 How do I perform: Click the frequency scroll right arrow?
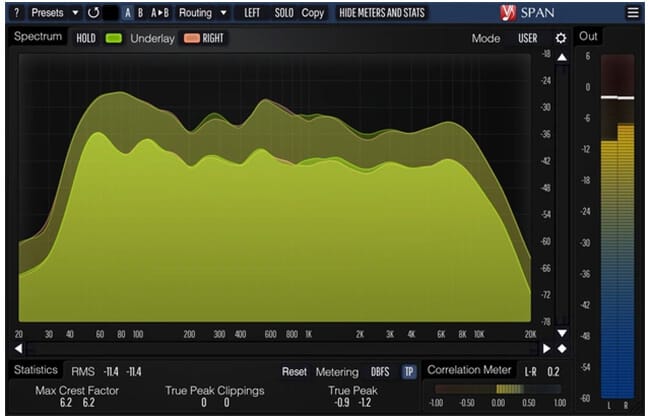coord(547,349)
